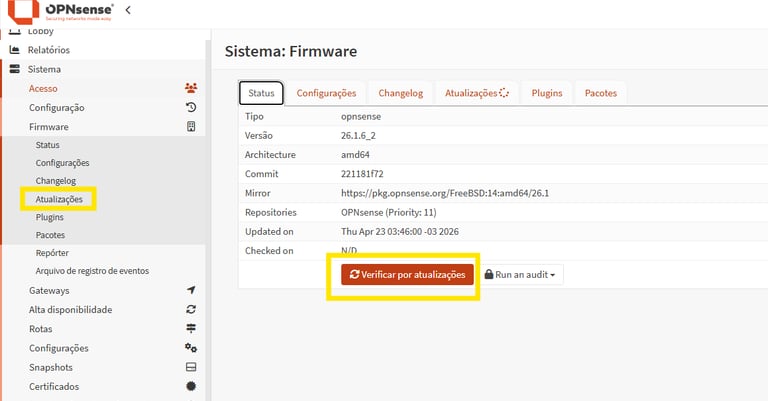Click the Relatórios chart icon
Viewport: 768px width, 401px height.
pos(15,50)
